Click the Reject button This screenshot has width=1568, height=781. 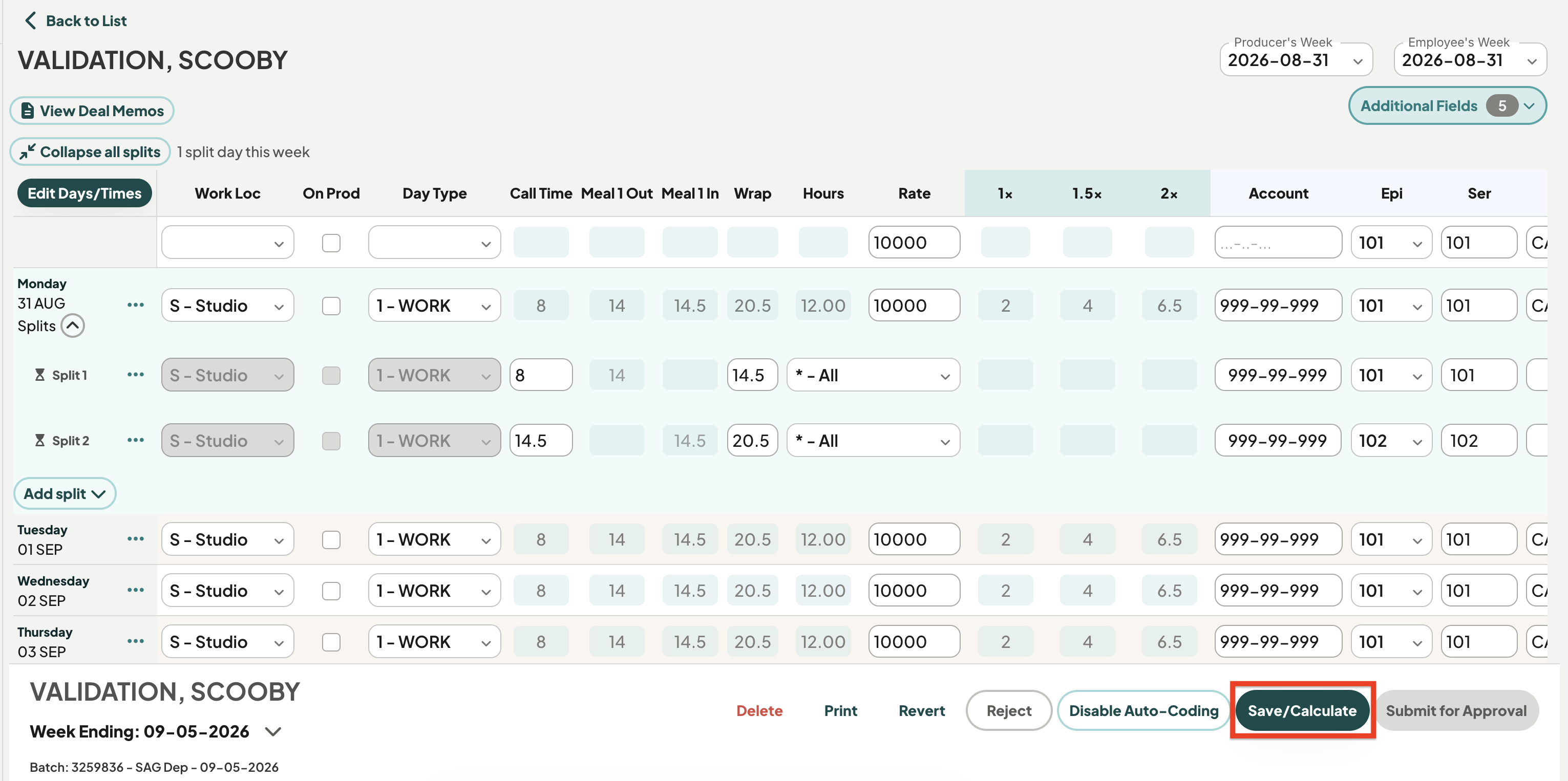tap(1009, 710)
